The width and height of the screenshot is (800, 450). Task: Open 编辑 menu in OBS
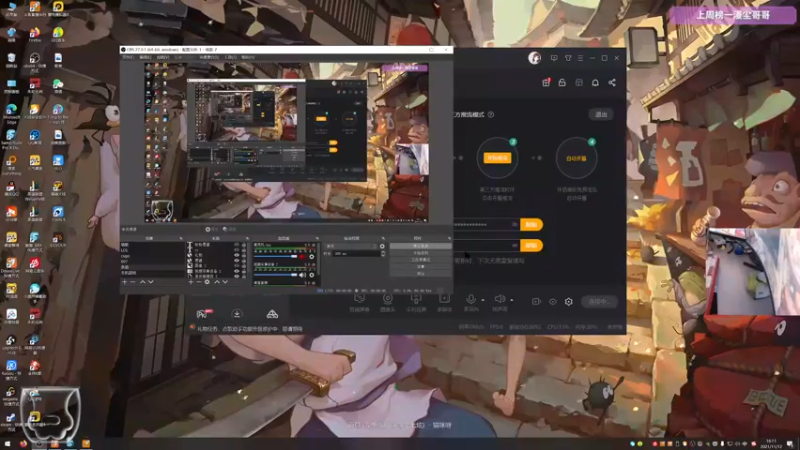pos(145,57)
